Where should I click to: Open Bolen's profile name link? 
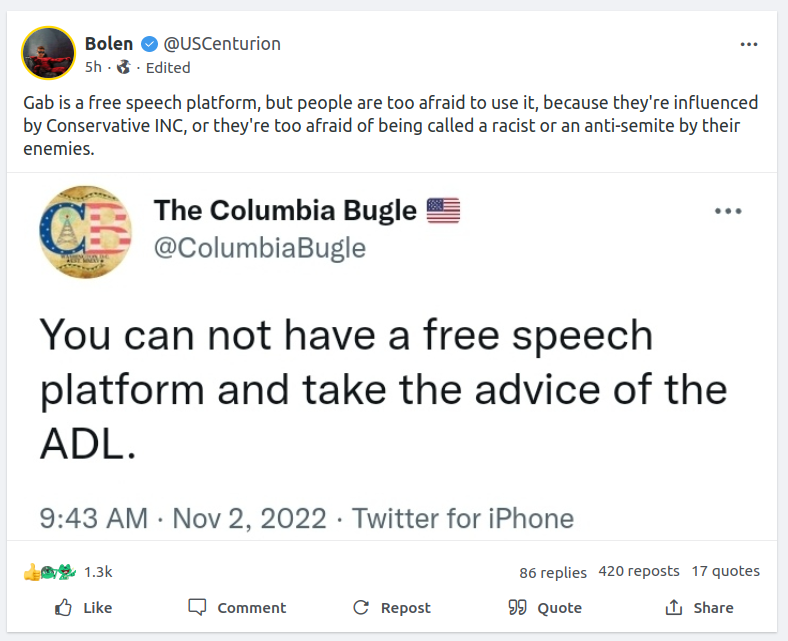click(x=109, y=44)
